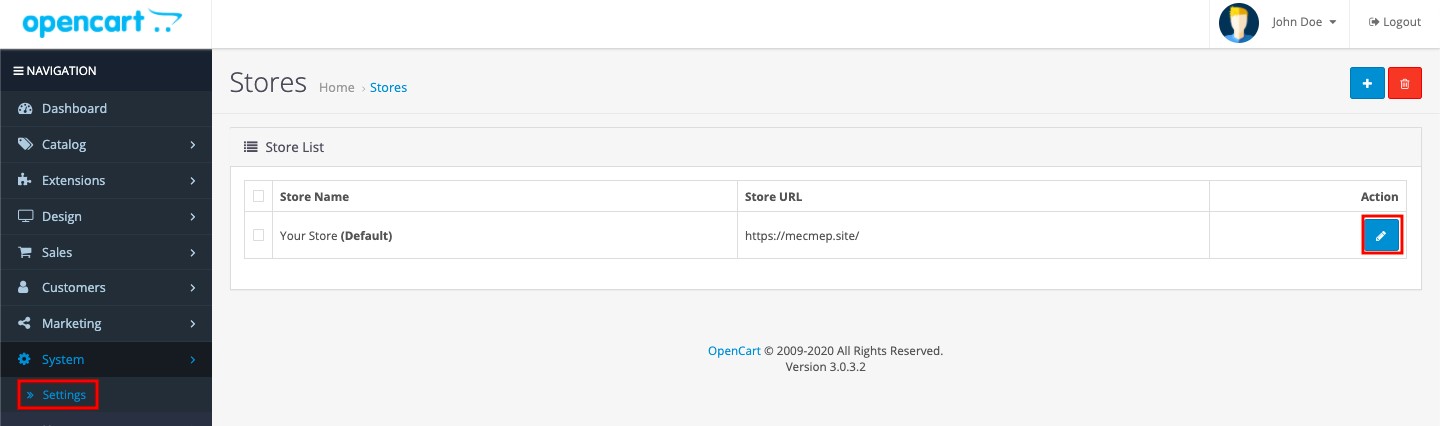Viewport: 1440px width, 426px height.
Task: Click the https://mecmep.site/ URL cell
Action: pos(974,236)
